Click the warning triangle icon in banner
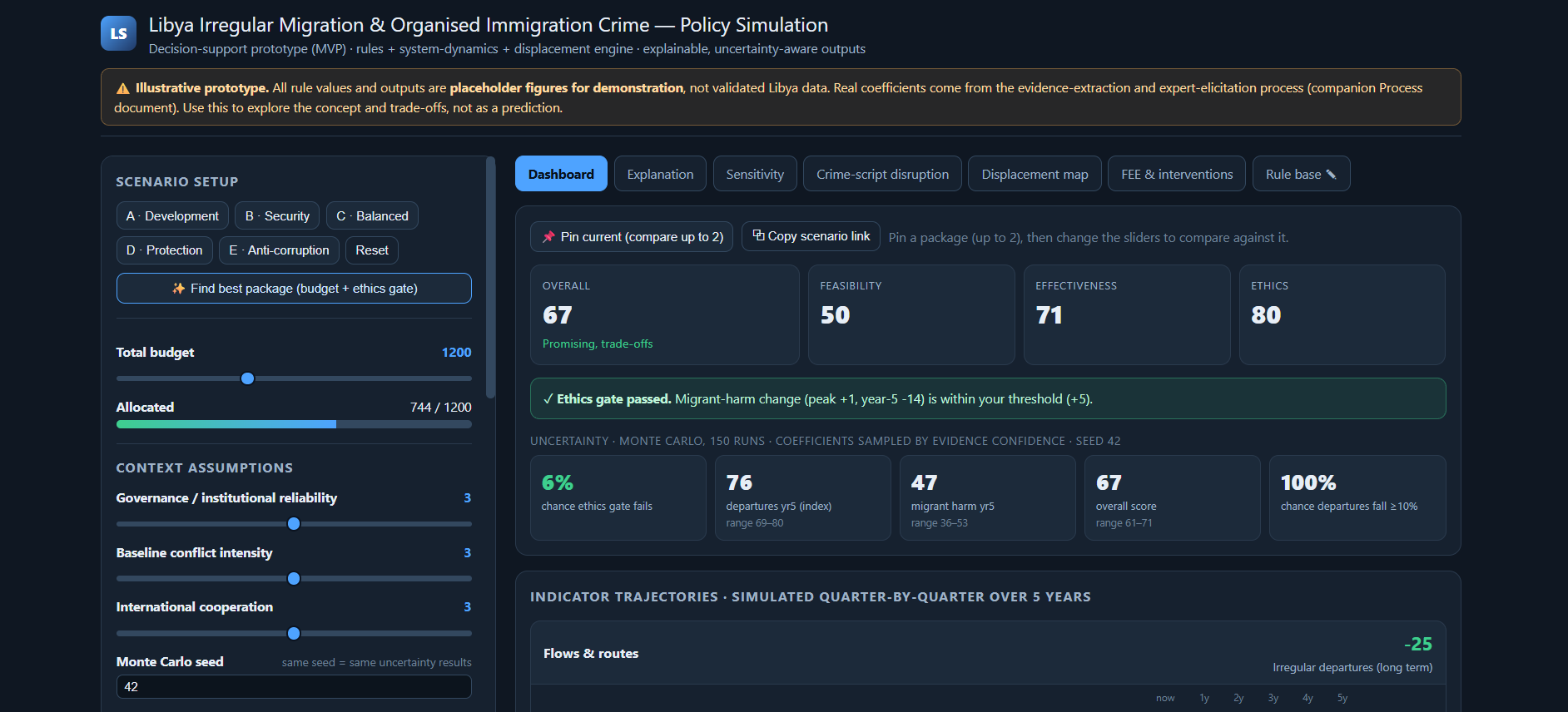This screenshot has width=1568, height=712. [123, 88]
